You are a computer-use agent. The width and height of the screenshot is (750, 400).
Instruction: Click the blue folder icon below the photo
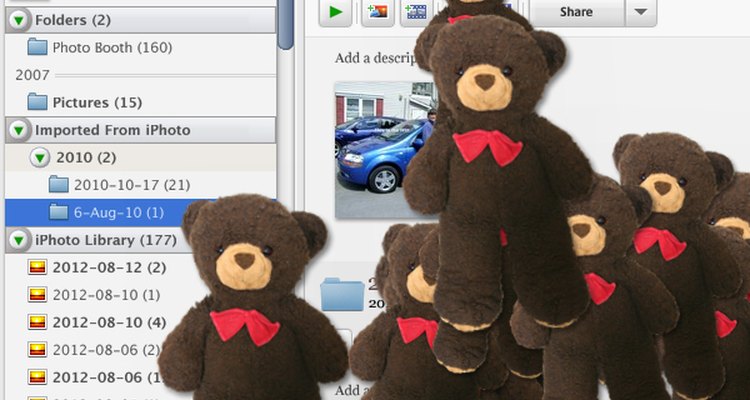click(x=342, y=294)
